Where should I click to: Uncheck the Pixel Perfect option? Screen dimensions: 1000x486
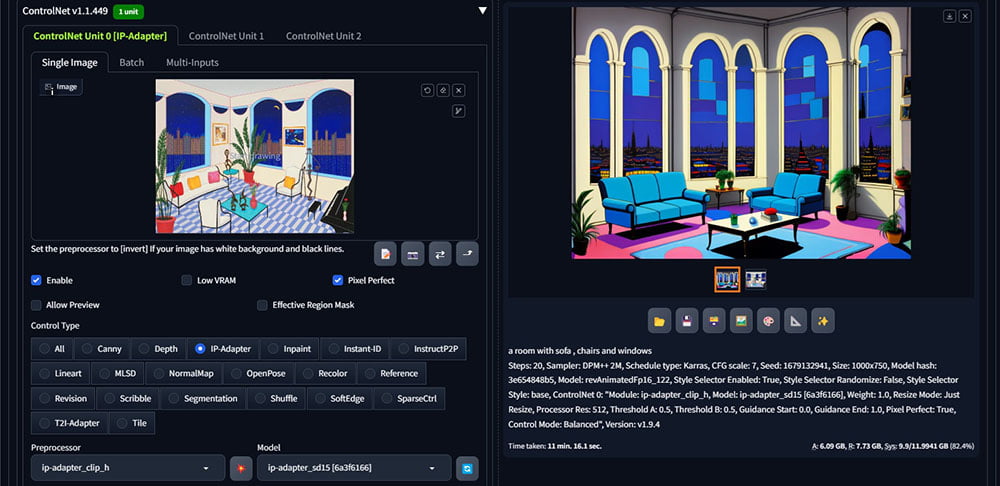338,281
